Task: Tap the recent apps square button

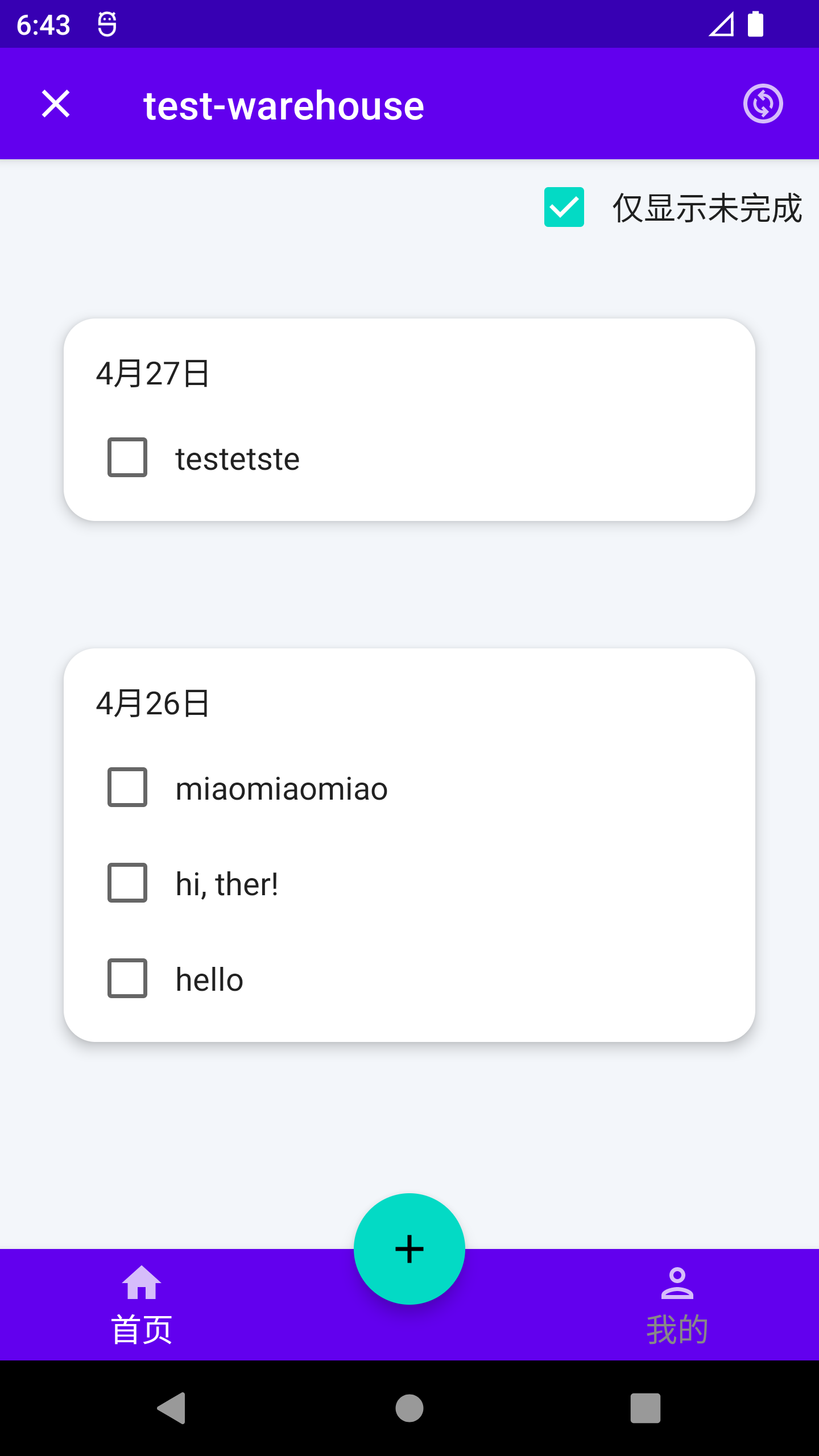Action: 646,1408
